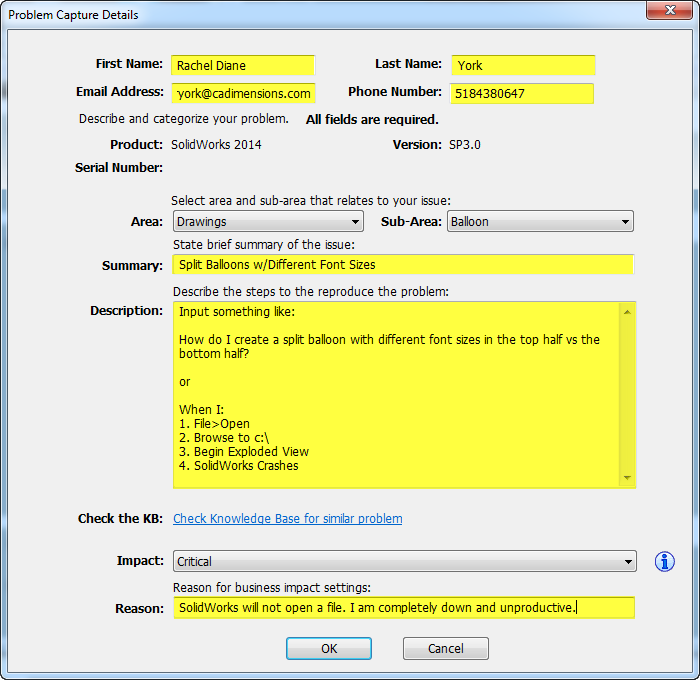
Task: Click the OK button
Action: tap(329, 648)
